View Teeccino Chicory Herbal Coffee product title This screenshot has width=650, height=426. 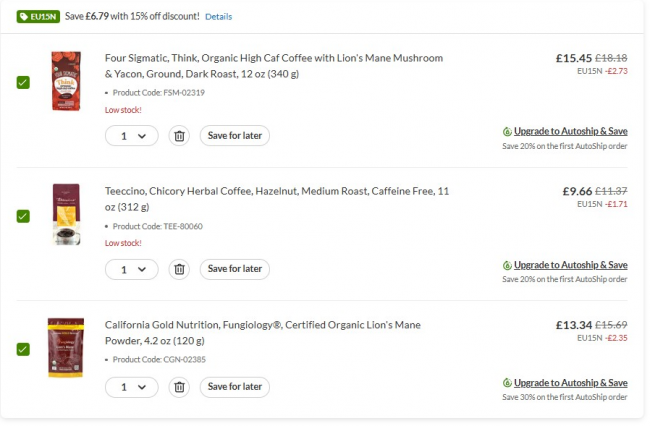point(277,199)
